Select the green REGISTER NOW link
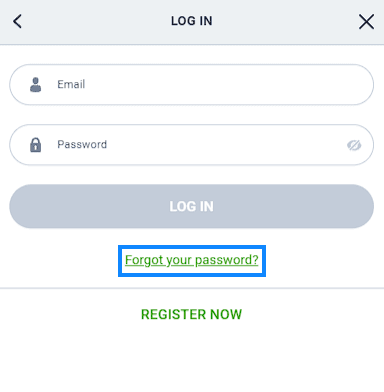The image size is (384, 392). pyautogui.click(x=192, y=314)
